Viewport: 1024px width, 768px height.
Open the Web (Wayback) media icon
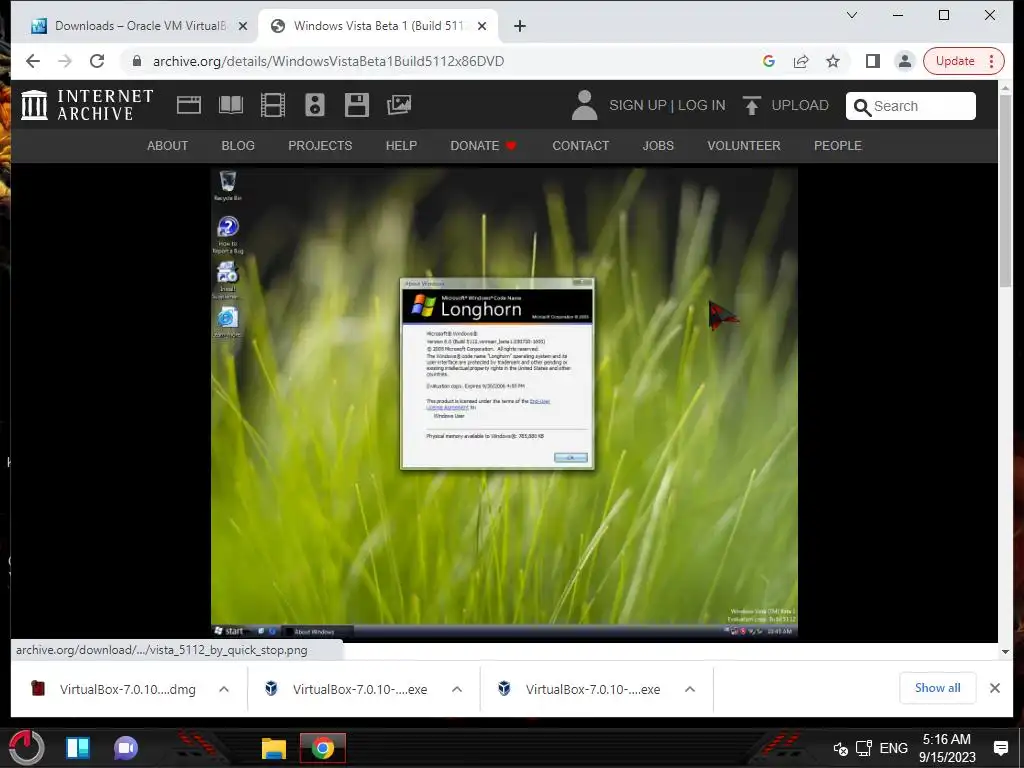pos(189,105)
